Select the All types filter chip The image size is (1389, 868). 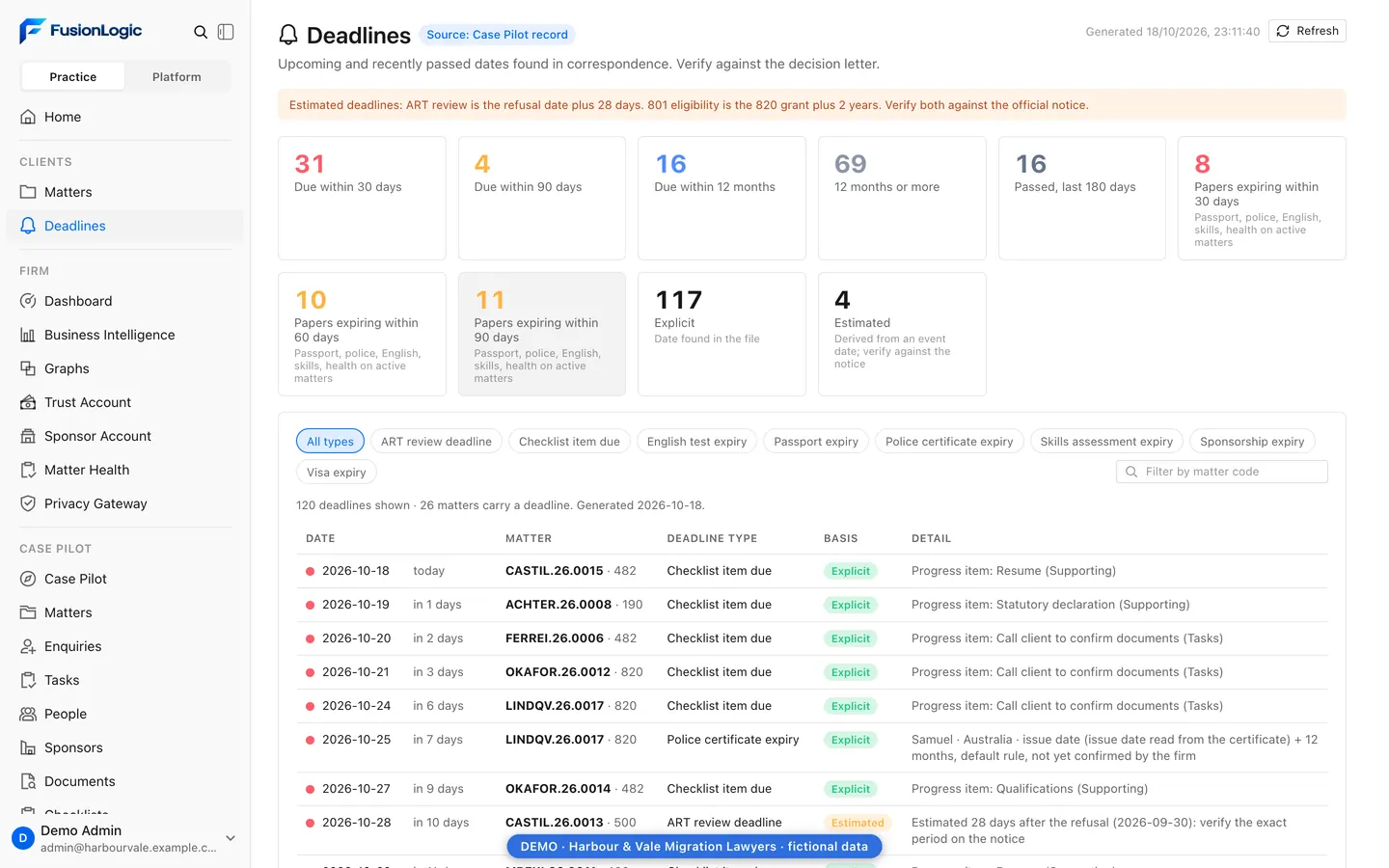330,442
